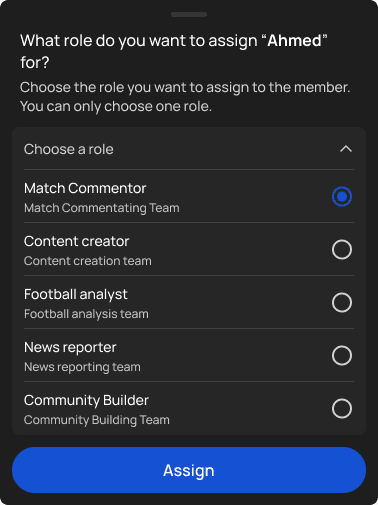Click the Assign button
The height and width of the screenshot is (505, 378).
click(189, 470)
